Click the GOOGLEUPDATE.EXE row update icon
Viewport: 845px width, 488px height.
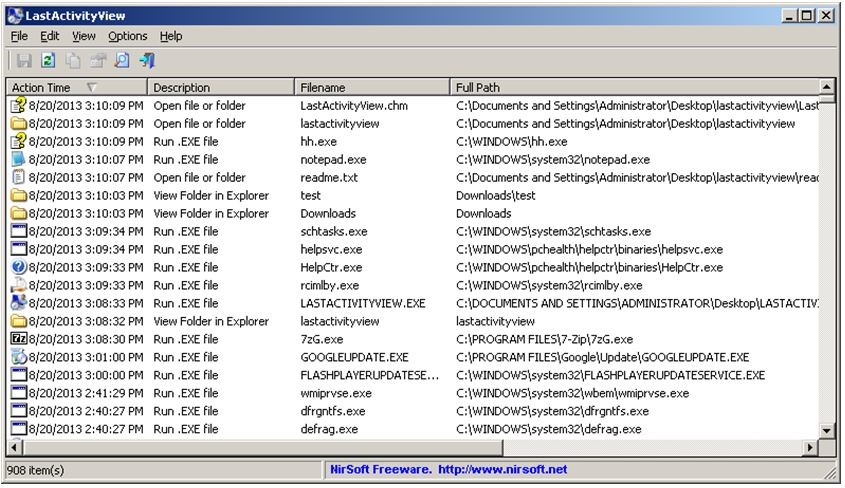click(19, 357)
